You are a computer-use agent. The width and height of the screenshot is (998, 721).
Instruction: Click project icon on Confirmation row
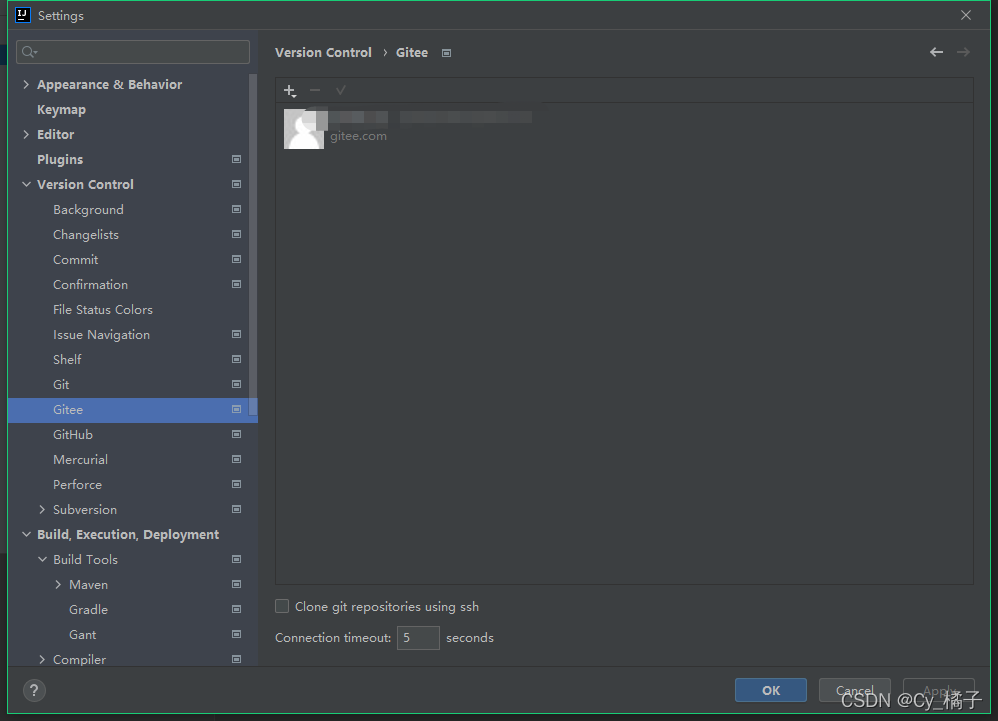[236, 284]
